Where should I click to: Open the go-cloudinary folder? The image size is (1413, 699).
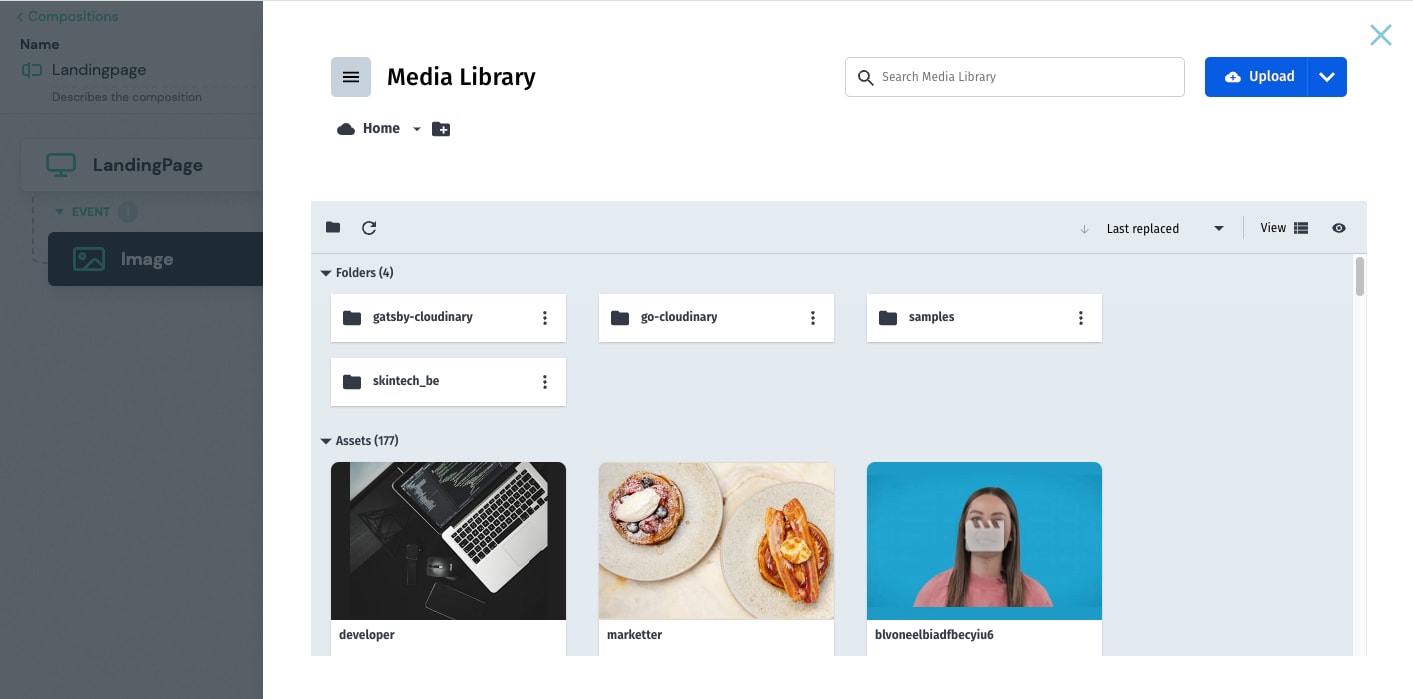[716, 318]
